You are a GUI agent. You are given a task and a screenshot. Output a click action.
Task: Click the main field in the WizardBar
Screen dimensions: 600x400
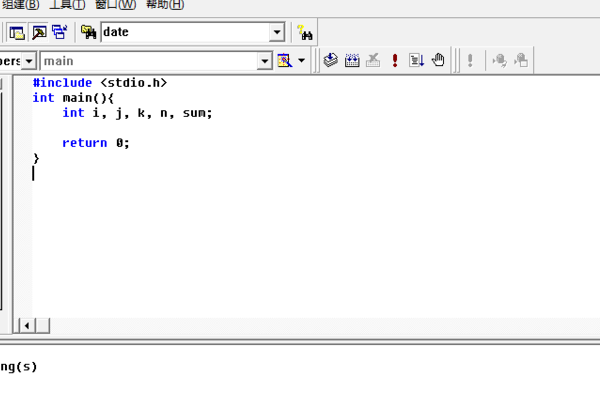point(148,61)
